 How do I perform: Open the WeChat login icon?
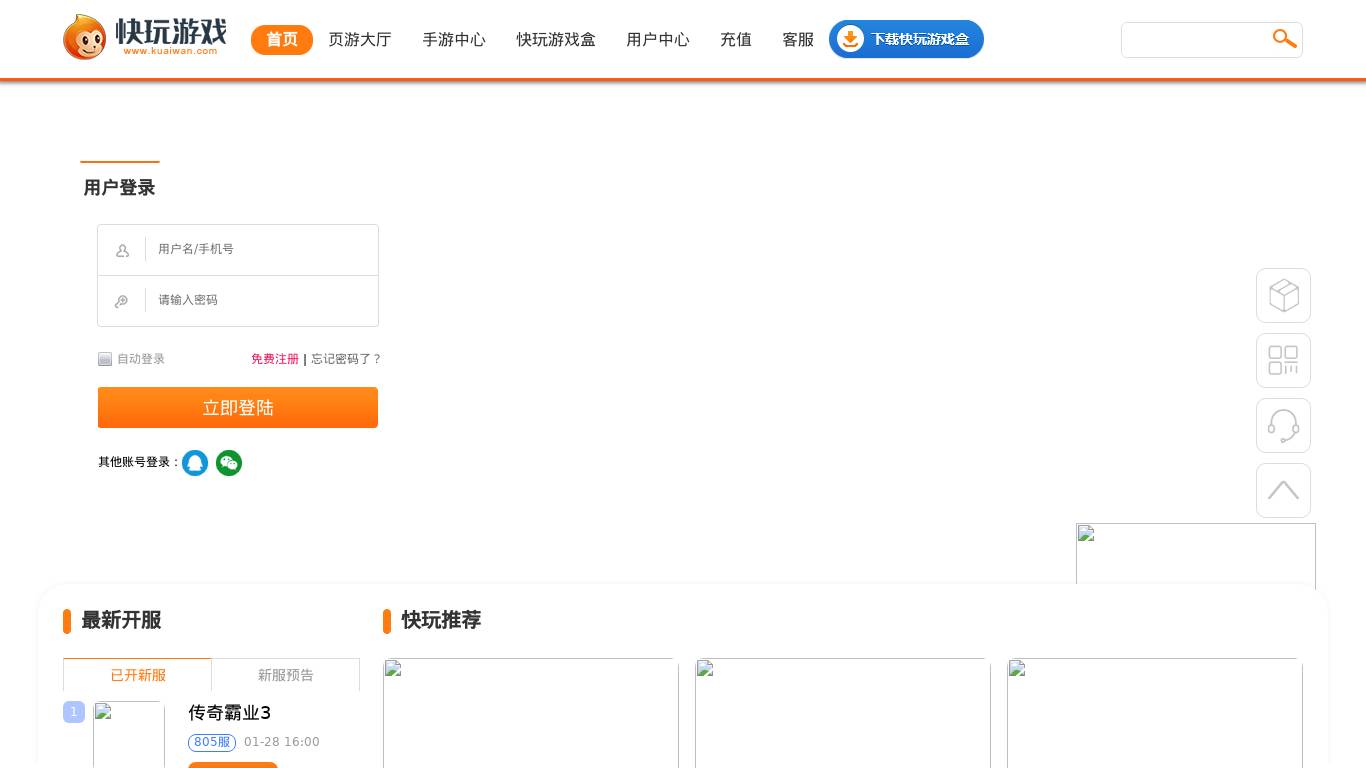(x=229, y=463)
